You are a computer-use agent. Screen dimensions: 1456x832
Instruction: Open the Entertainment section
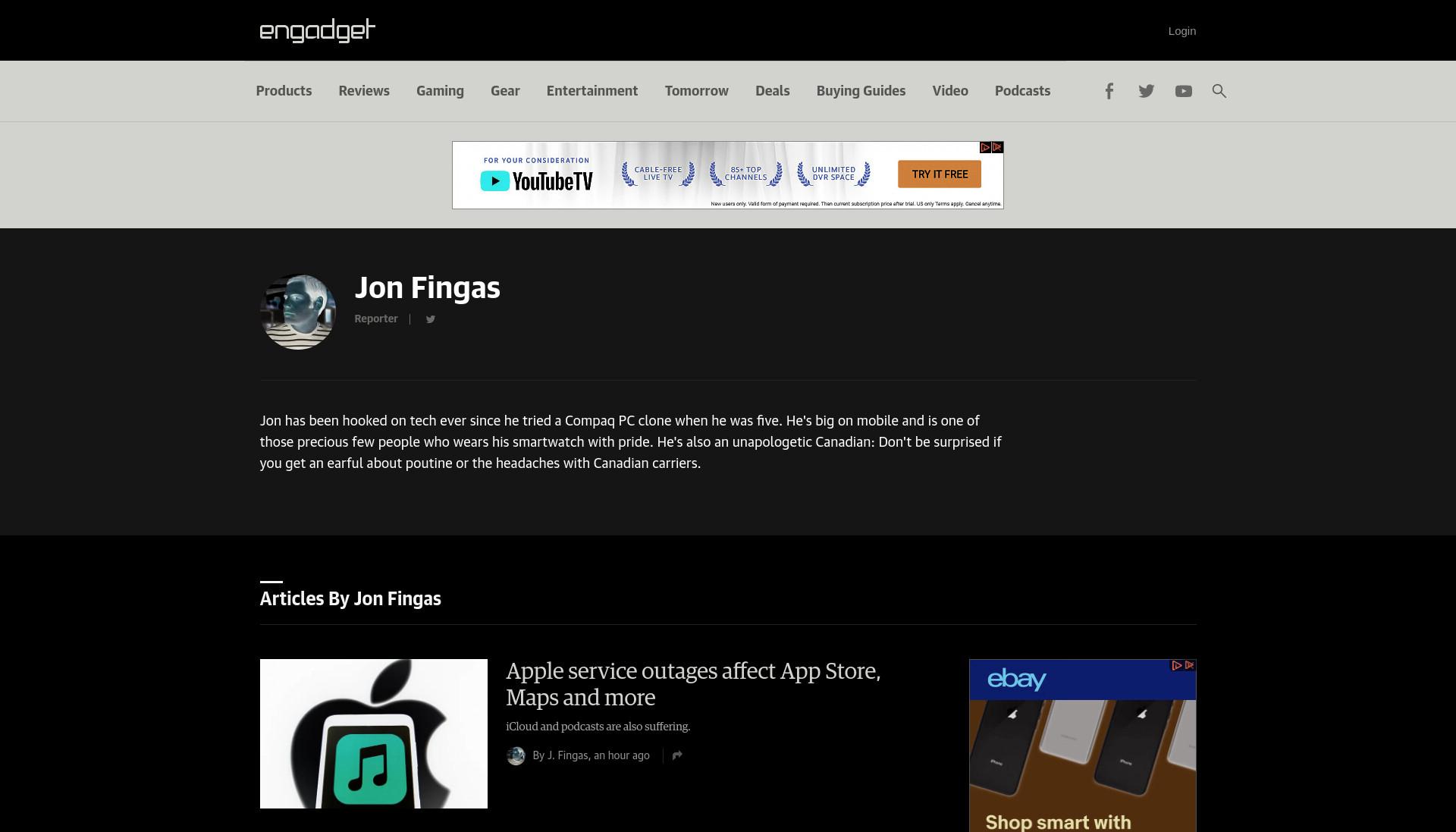592,91
